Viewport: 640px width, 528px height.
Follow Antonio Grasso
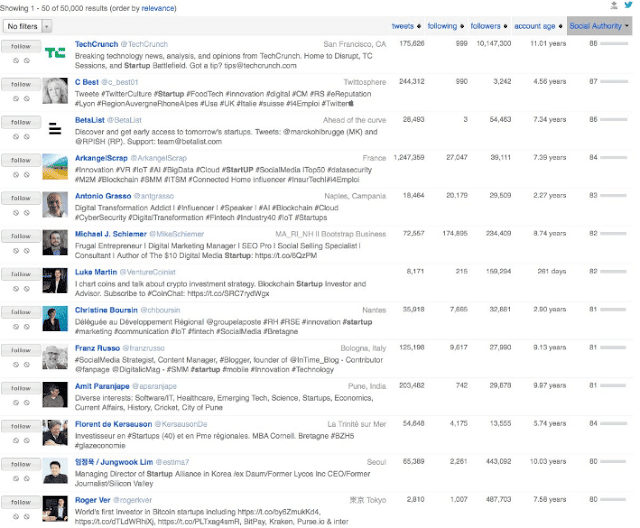click(x=21, y=198)
